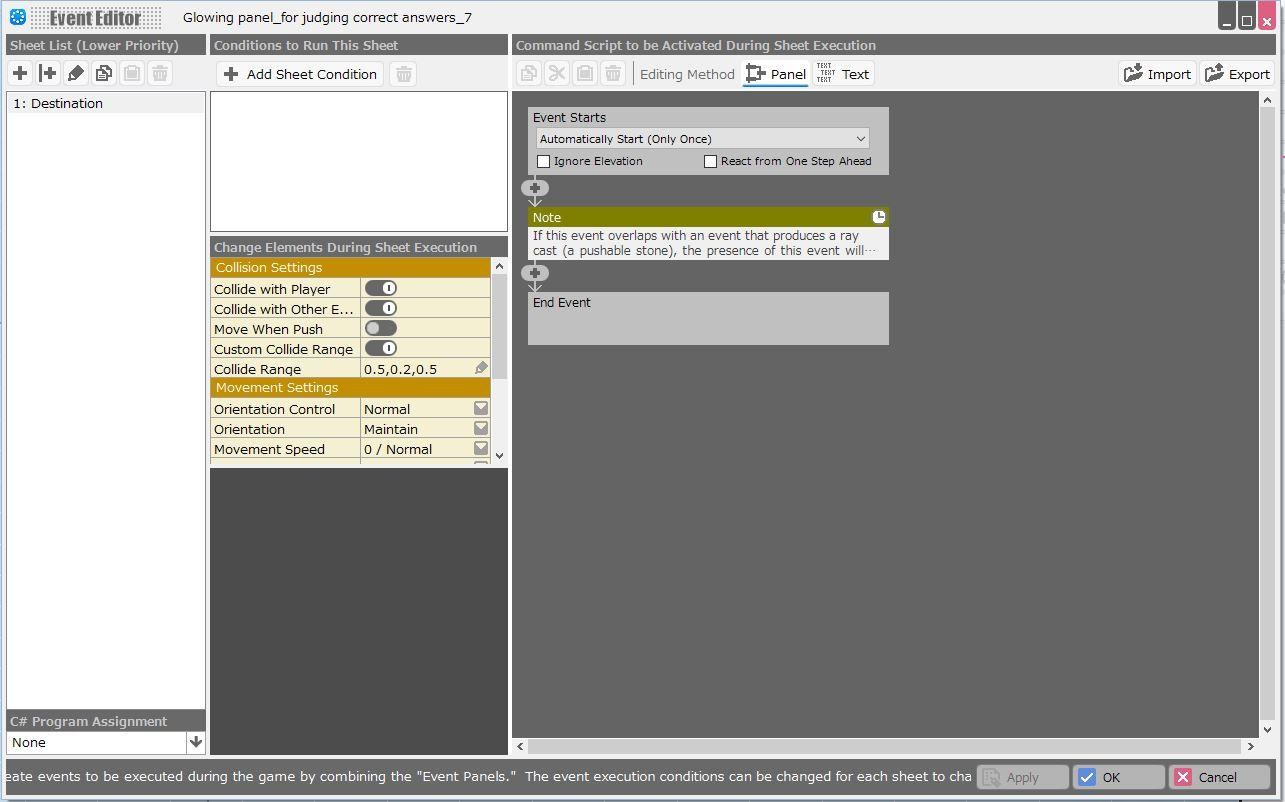Delete command with script toolbar trash icon

(x=613, y=73)
